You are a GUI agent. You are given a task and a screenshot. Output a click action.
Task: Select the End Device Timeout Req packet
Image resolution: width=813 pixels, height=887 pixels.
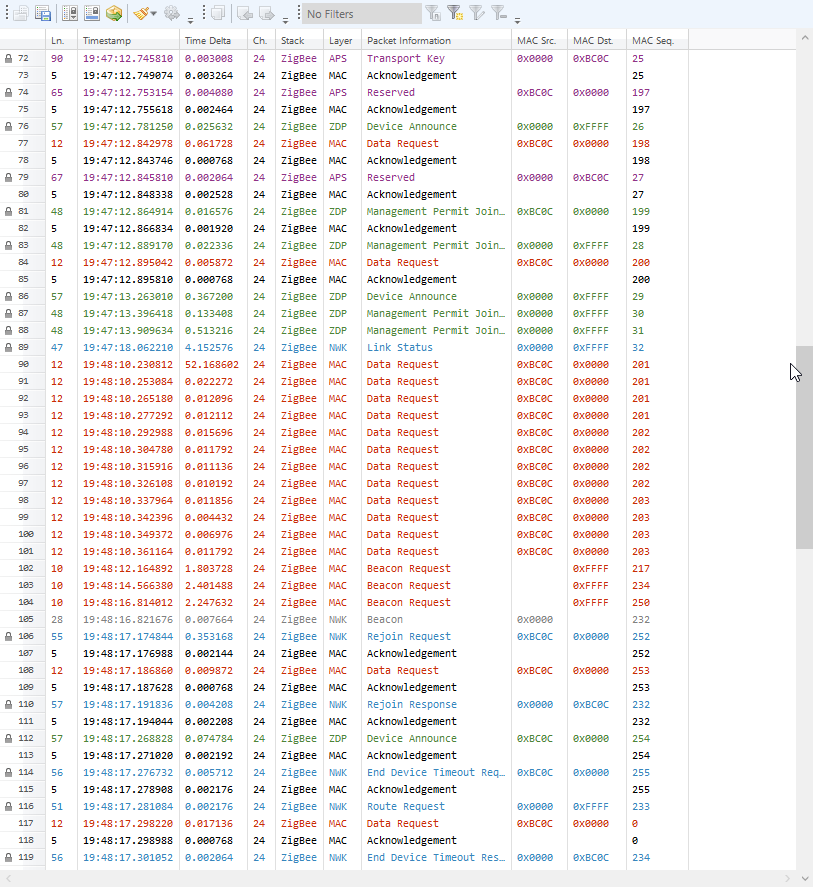coord(436,772)
